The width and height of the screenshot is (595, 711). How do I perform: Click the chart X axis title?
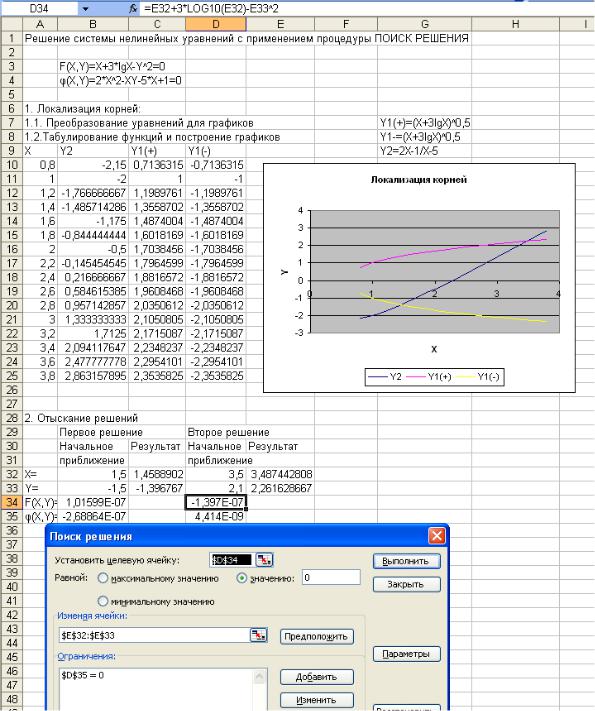(434, 349)
